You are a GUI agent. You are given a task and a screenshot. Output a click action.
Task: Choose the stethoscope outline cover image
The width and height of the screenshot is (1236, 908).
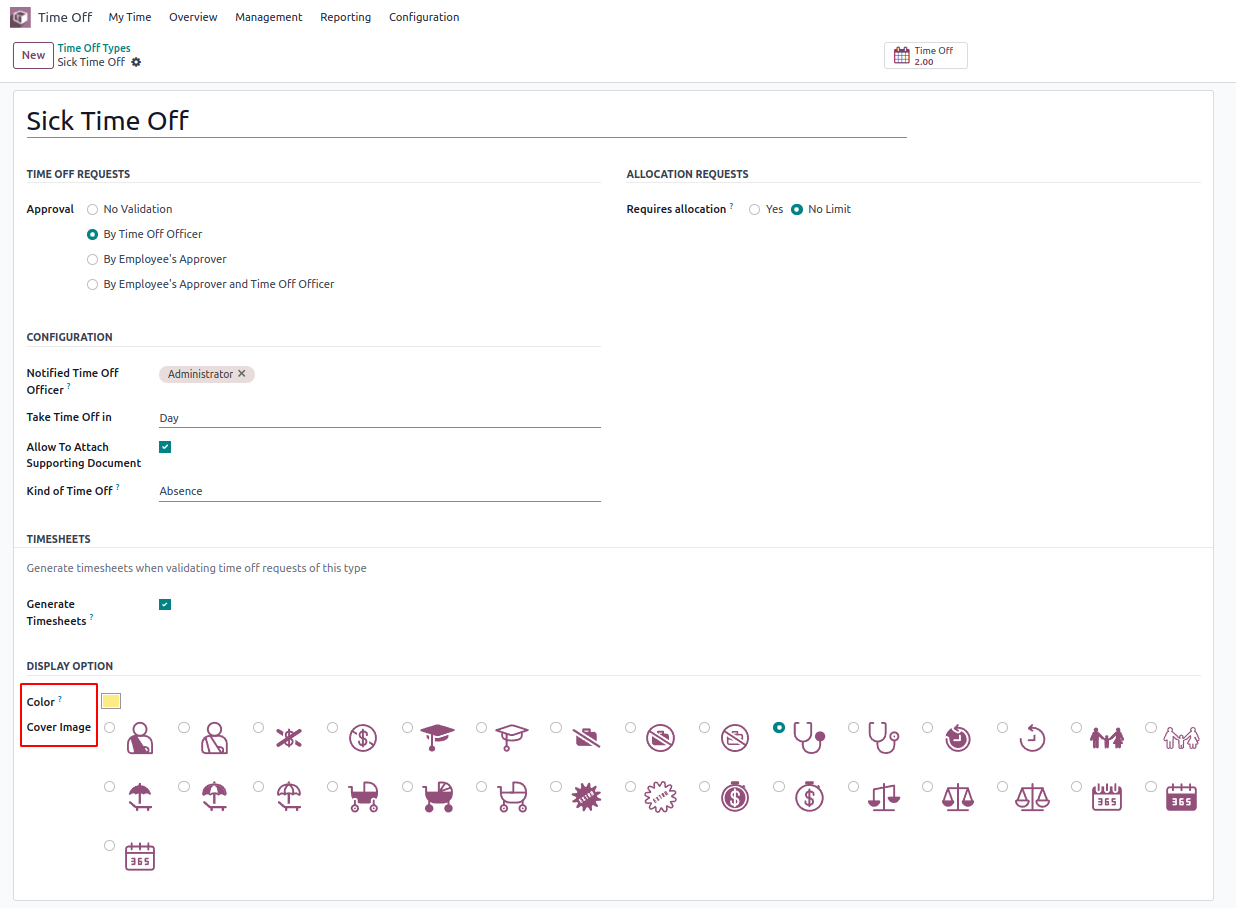[x=853, y=728]
